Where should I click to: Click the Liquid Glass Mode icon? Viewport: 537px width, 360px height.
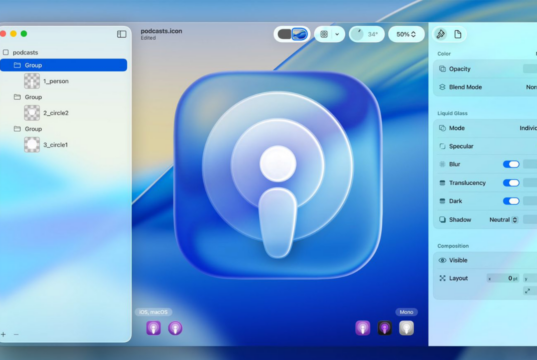click(442, 128)
